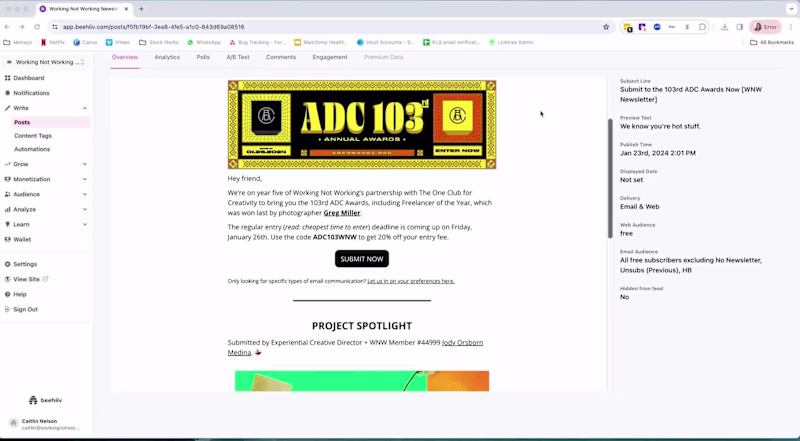Viewport: 800px width, 441px height.
Task: Go back in browser history
Action: pos(7,27)
